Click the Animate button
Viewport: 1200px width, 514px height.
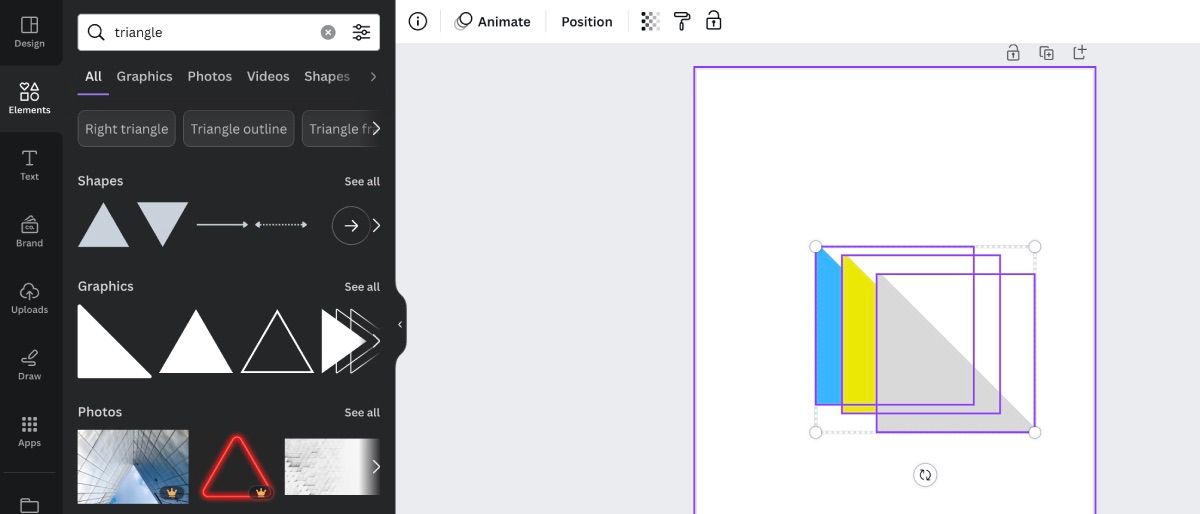493,21
